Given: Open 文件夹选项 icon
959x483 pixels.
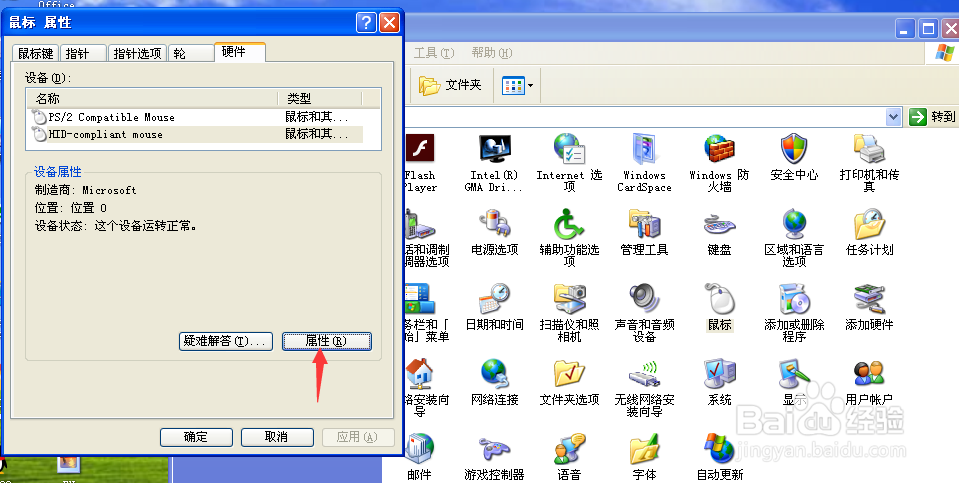Looking at the screenshot, I should (569, 374).
